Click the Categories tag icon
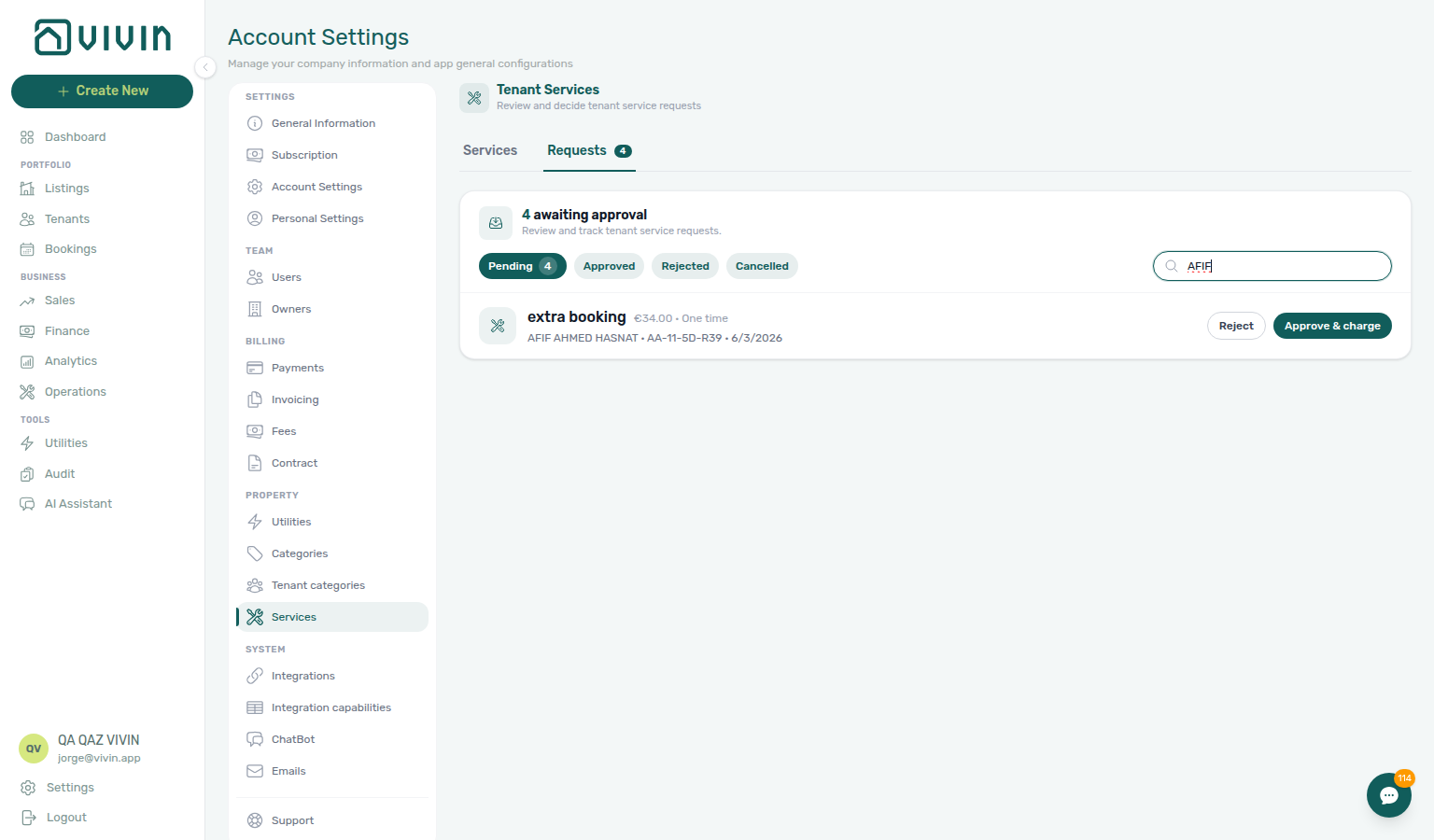The height and width of the screenshot is (840, 1434). 255,553
